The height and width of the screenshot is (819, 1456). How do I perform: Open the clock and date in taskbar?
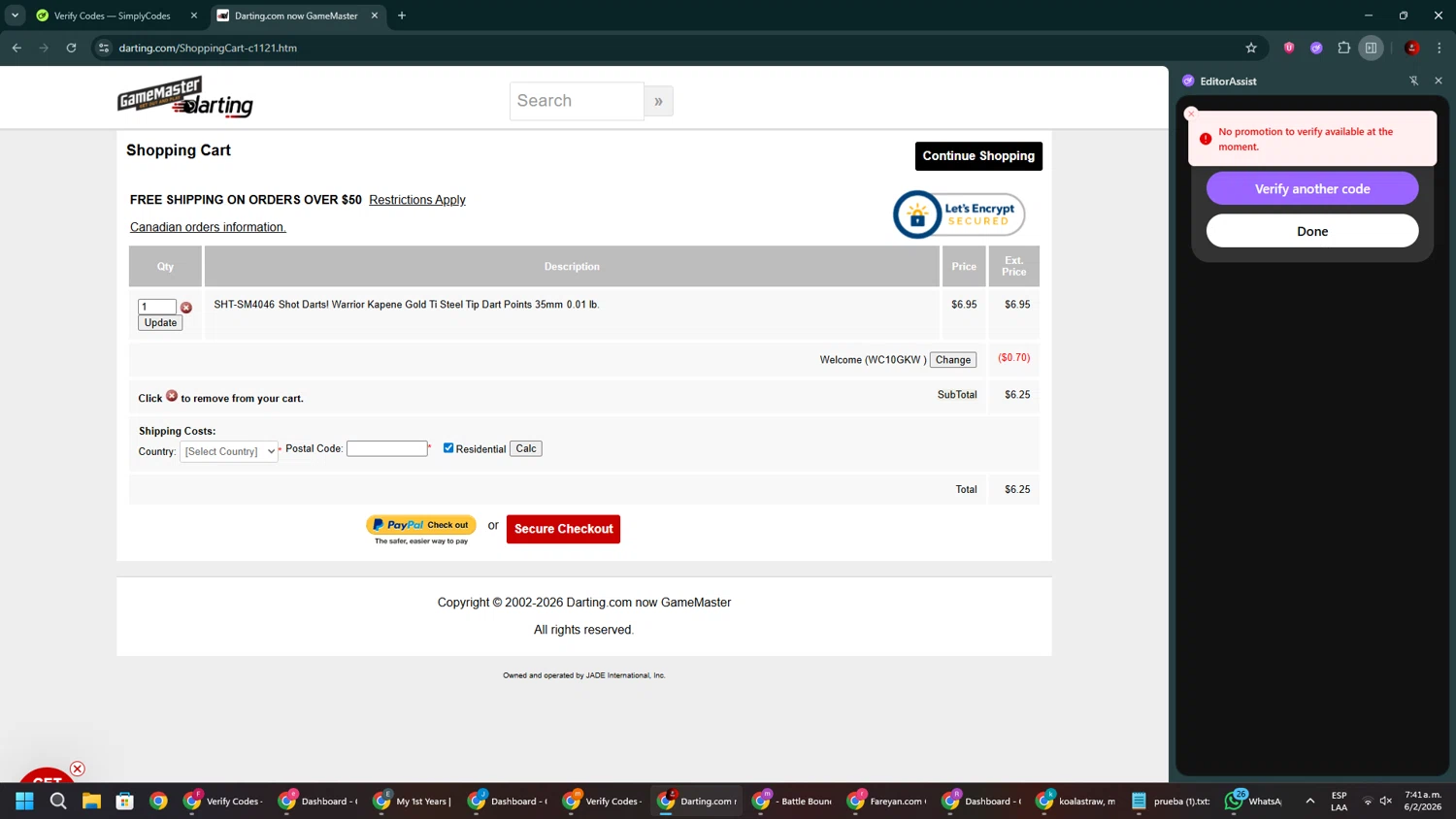(x=1422, y=801)
